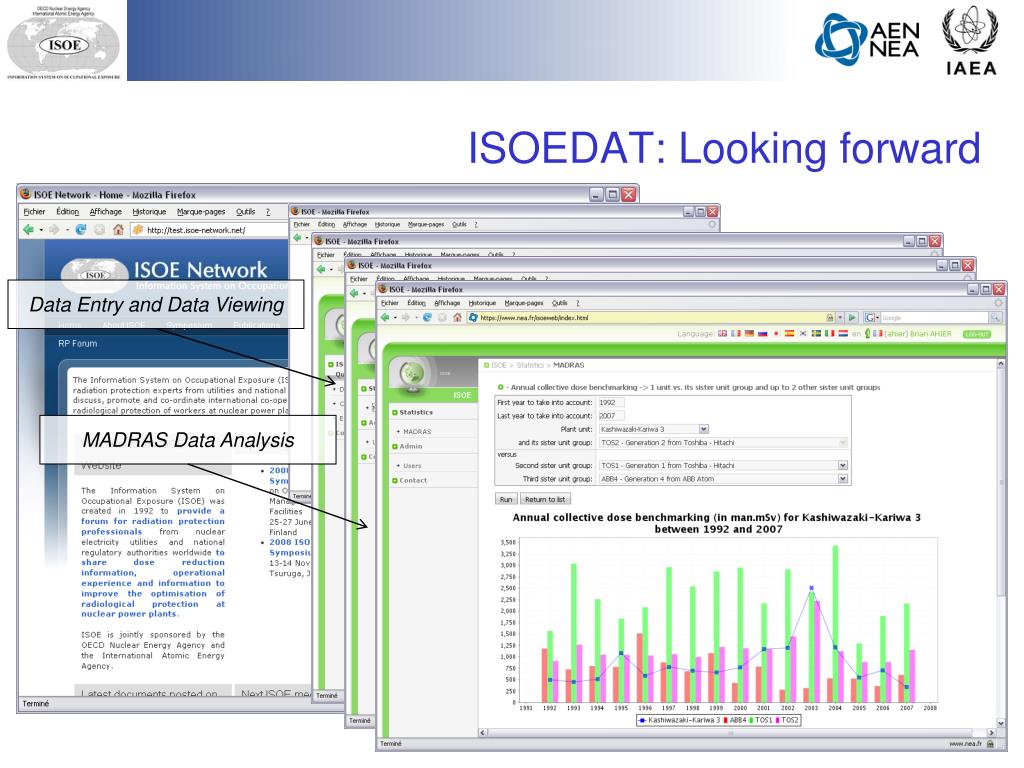The image size is (1024, 768).
Task: Click the home icon in the ISOE Network Home window
Action: (118, 229)
